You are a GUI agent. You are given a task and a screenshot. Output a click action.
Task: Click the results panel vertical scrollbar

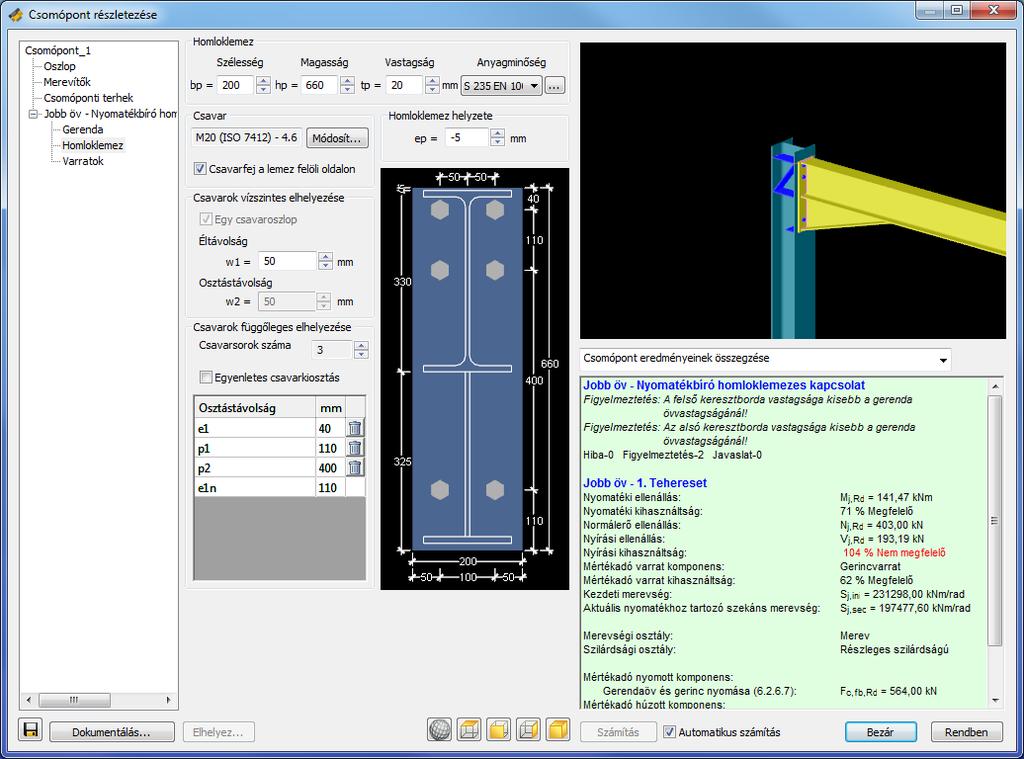995,543
